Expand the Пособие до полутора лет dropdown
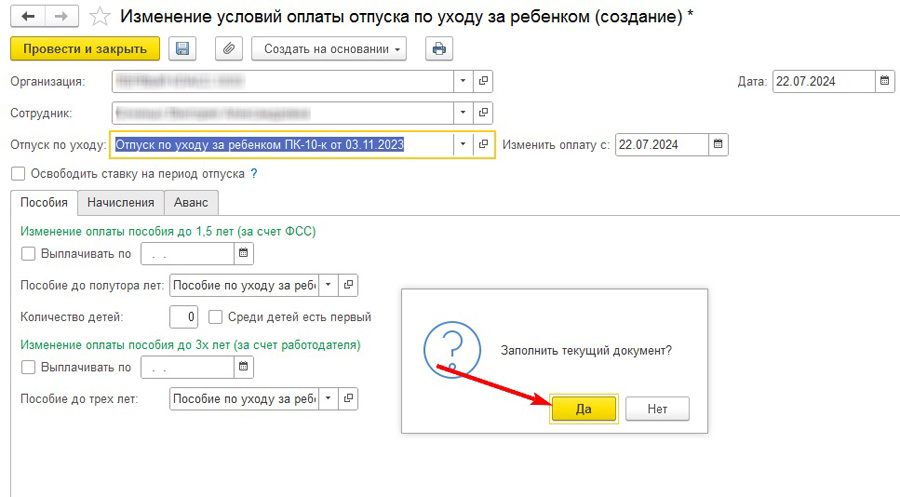 coord(328,285)
